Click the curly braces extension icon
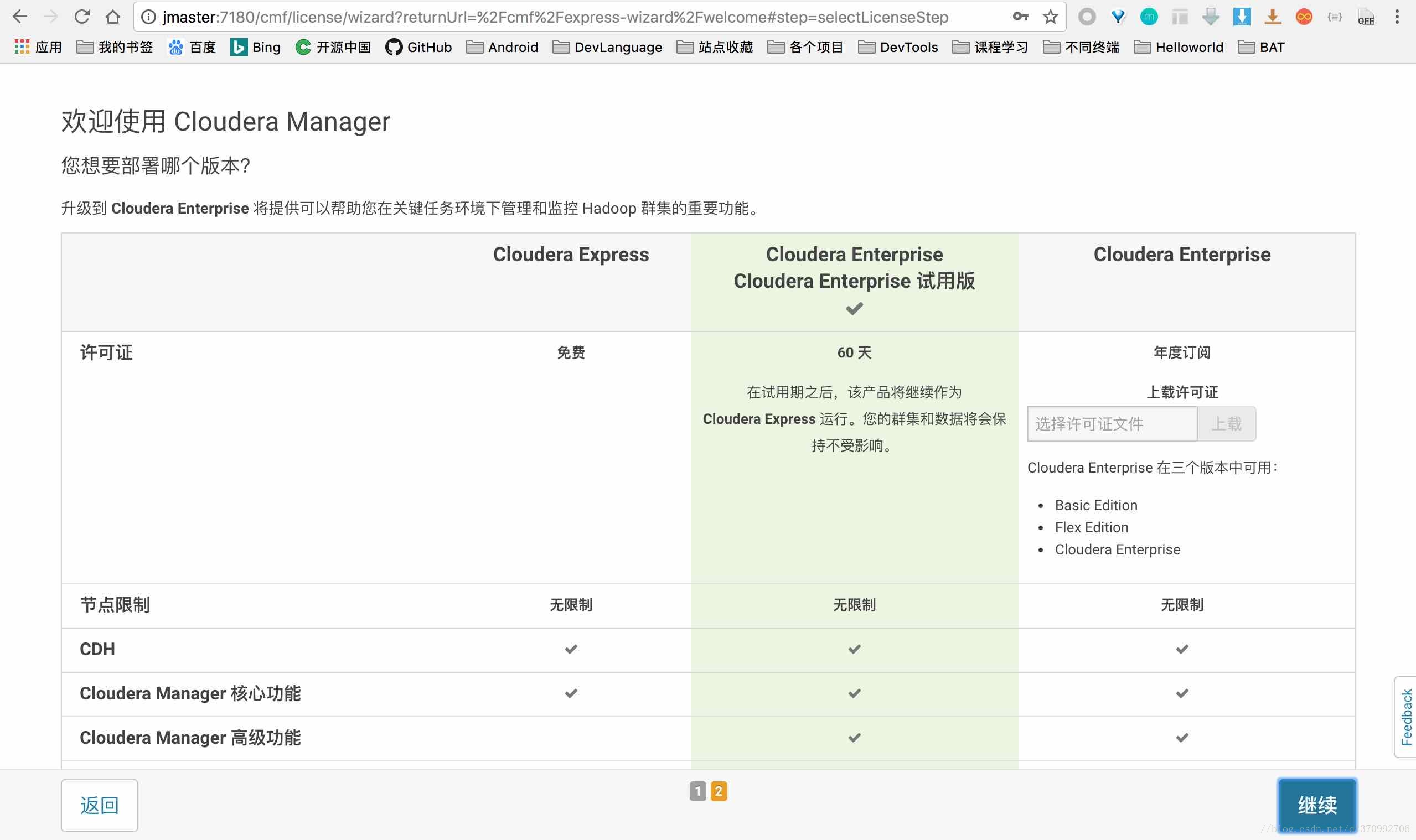Viewport: 1416px width, 840px height. (x=1335, y=17)
